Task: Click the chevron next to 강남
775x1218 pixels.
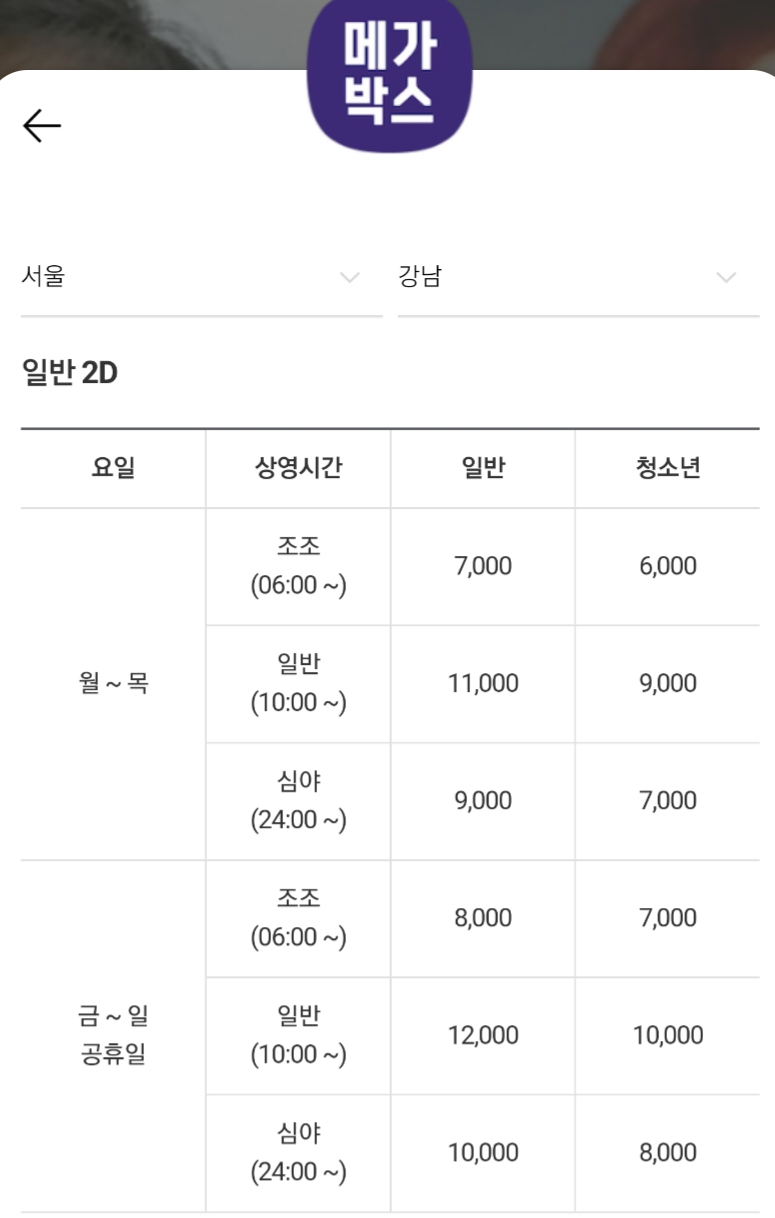Action: pos(726,277)
